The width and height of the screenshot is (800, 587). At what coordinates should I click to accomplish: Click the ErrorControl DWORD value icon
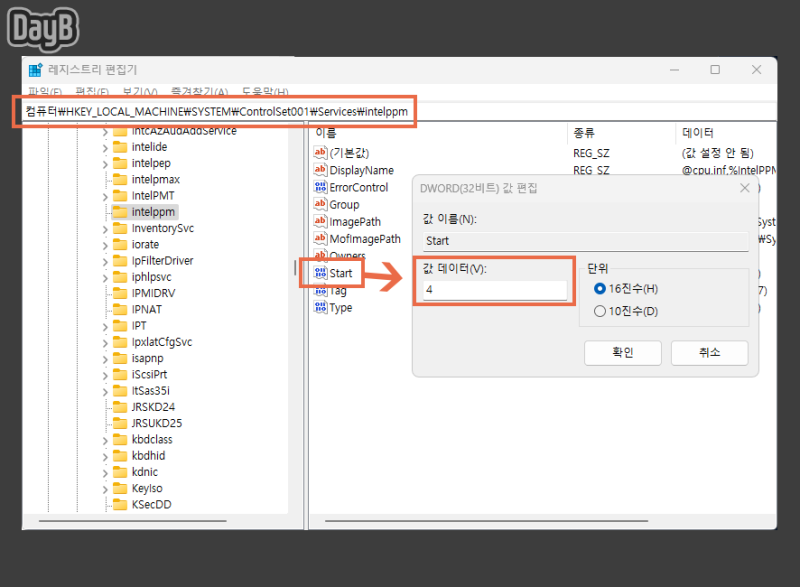click(320, 187)
